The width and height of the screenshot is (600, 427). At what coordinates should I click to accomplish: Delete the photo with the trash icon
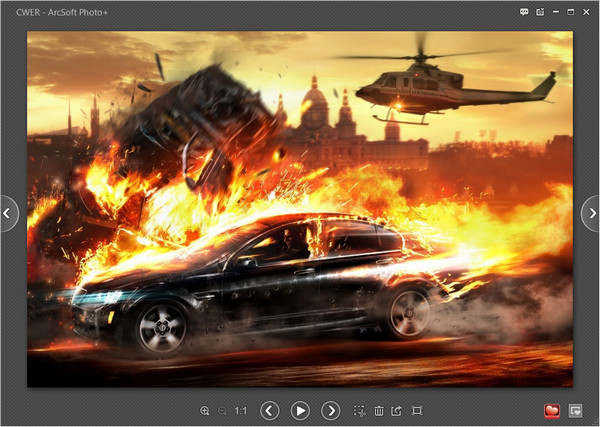pyautogui.click(x=379, y=410)
